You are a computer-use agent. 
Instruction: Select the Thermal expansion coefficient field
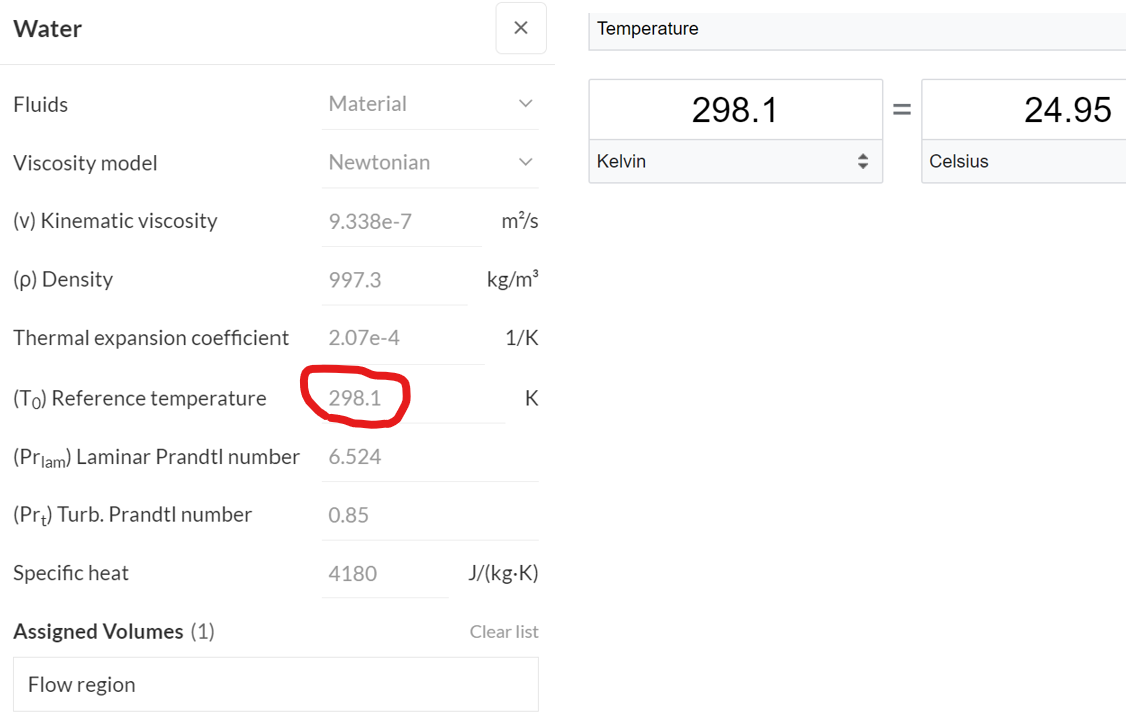tap(400, 338)
